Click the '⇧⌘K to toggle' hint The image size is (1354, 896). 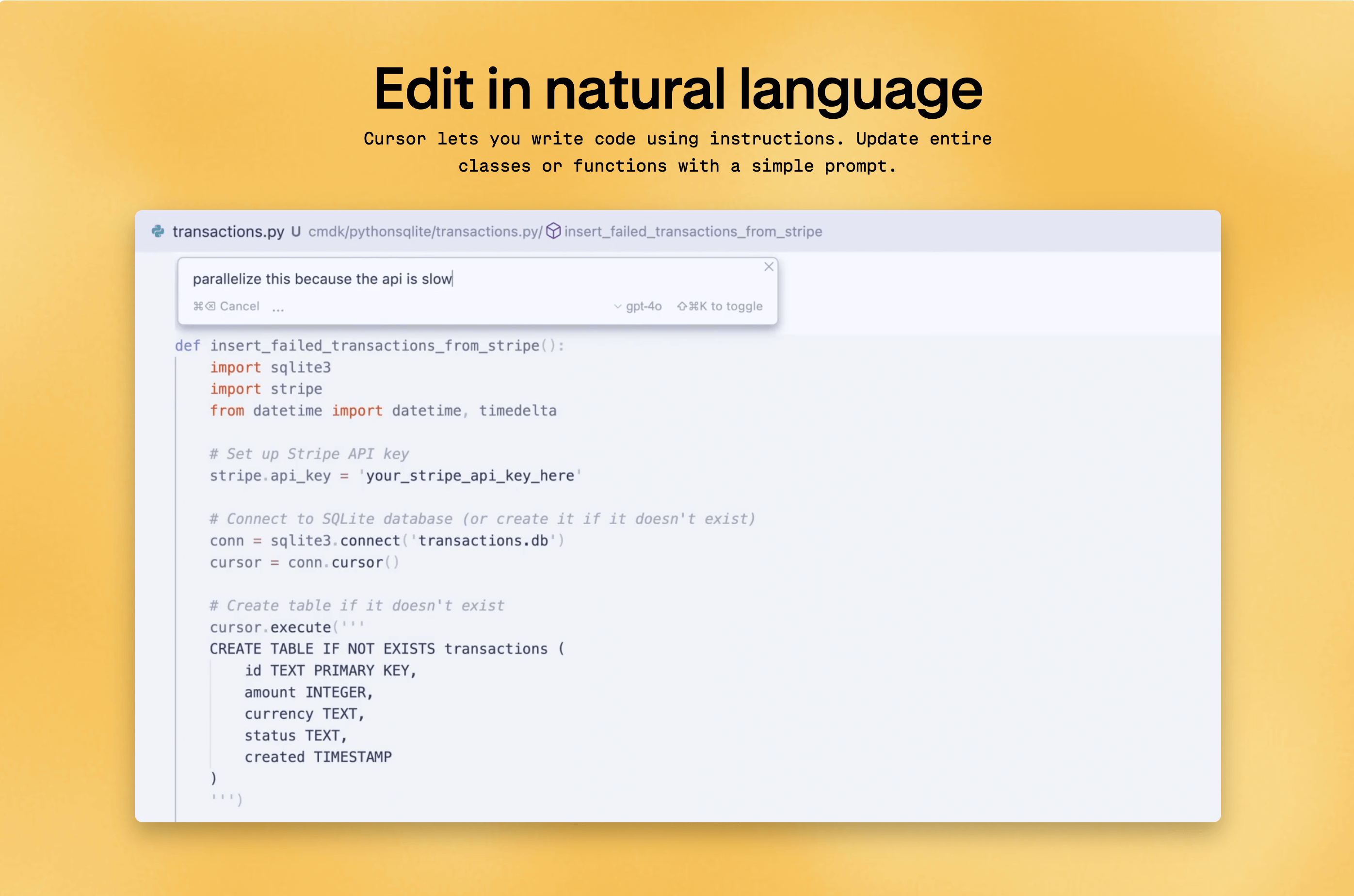click(720, 306)
